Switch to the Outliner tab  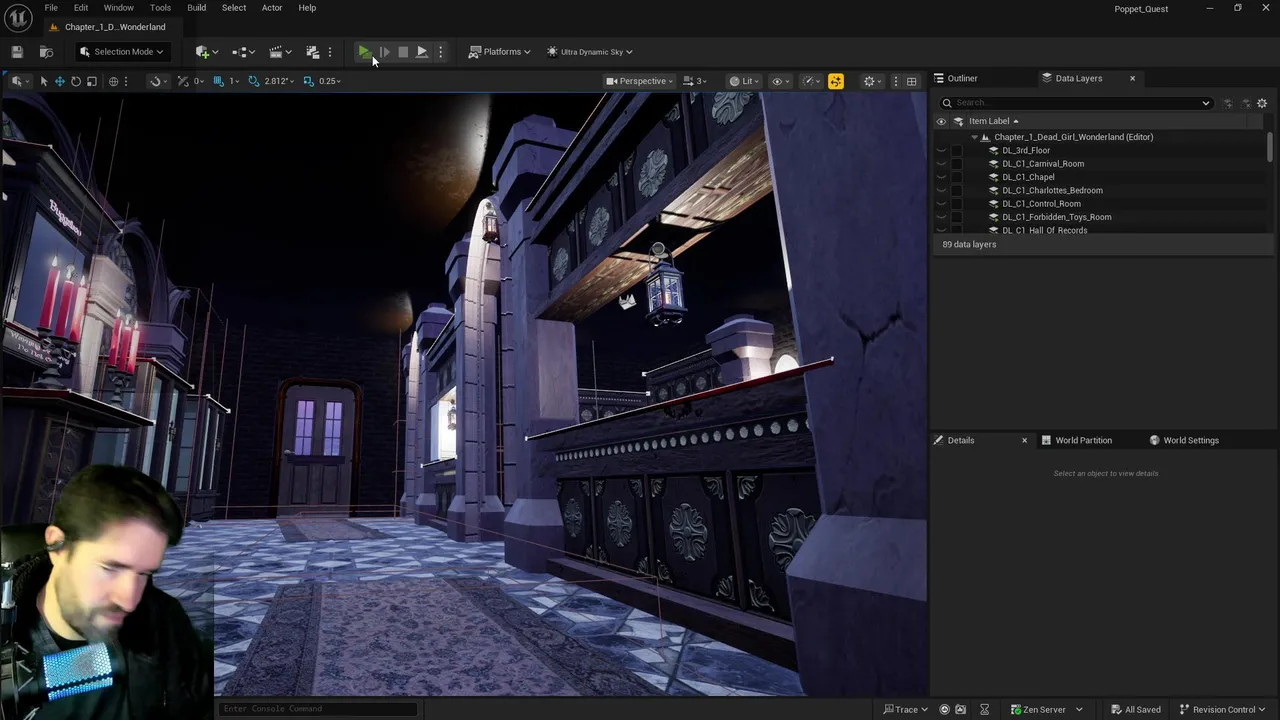pos(956,78)
